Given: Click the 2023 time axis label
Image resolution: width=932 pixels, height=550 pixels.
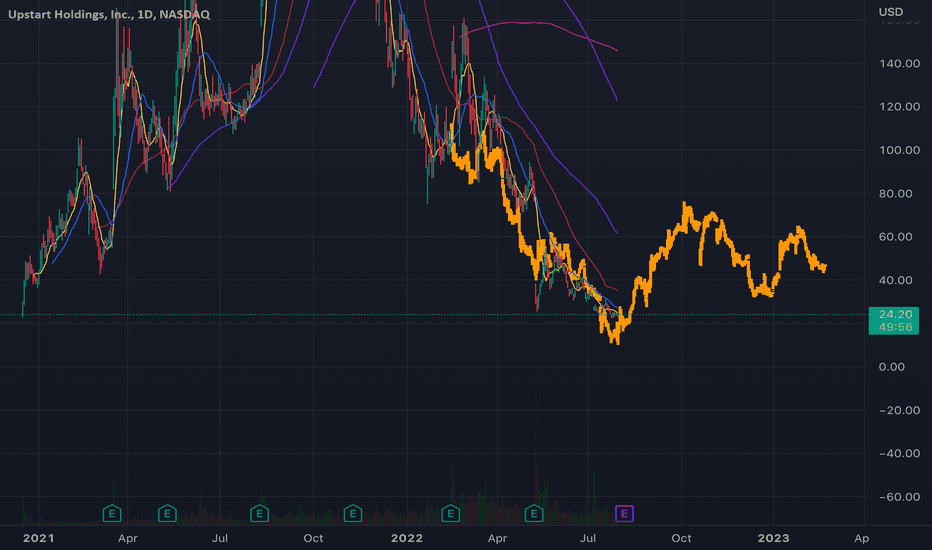Looking at the screenshot, I should point(773,538).
